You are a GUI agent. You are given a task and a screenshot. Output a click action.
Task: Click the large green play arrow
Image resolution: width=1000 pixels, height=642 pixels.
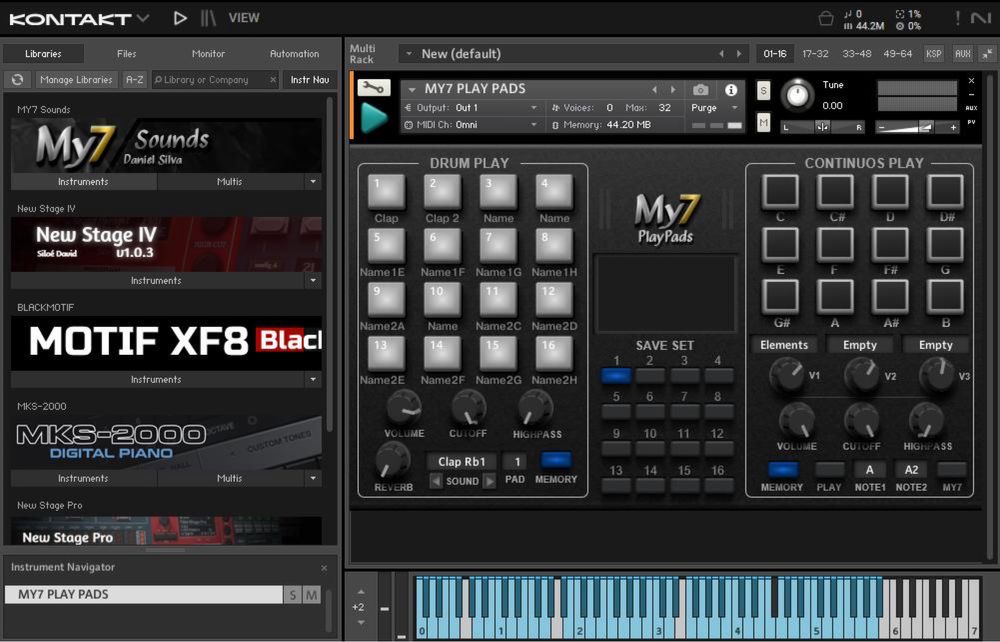[x=374, y=118]
